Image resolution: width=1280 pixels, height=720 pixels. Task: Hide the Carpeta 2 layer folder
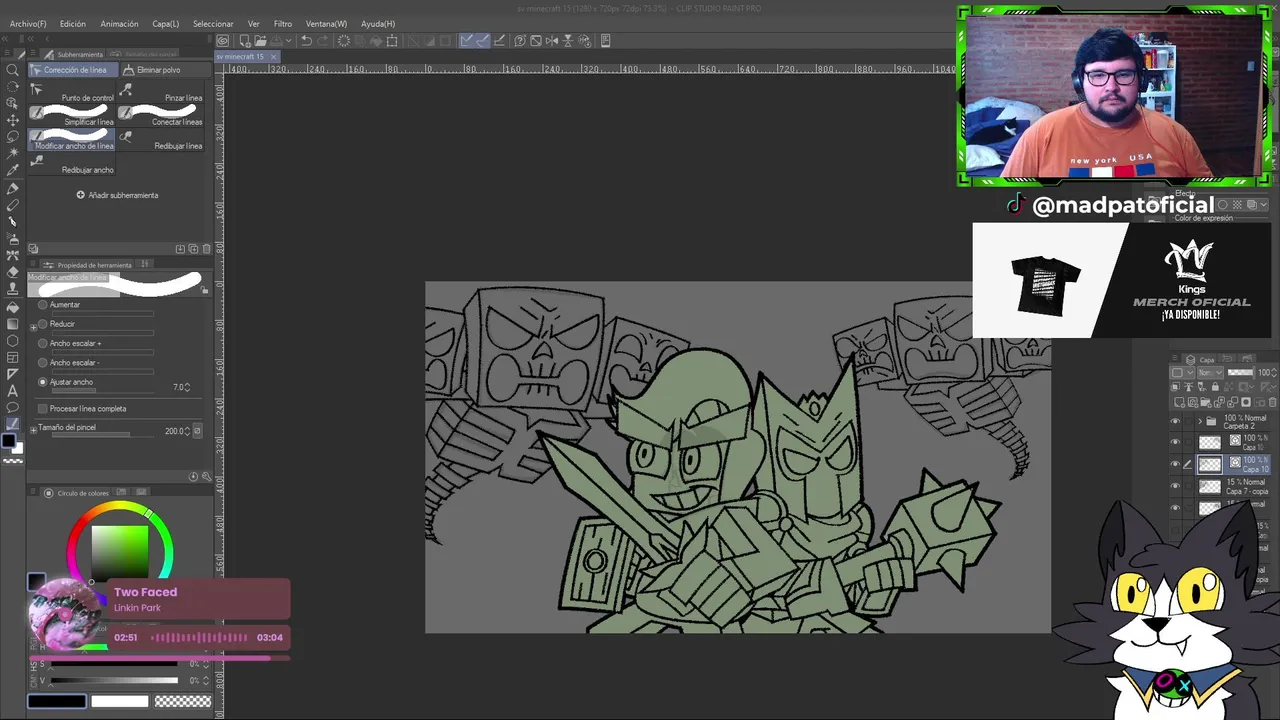(x=1175, y=421)
